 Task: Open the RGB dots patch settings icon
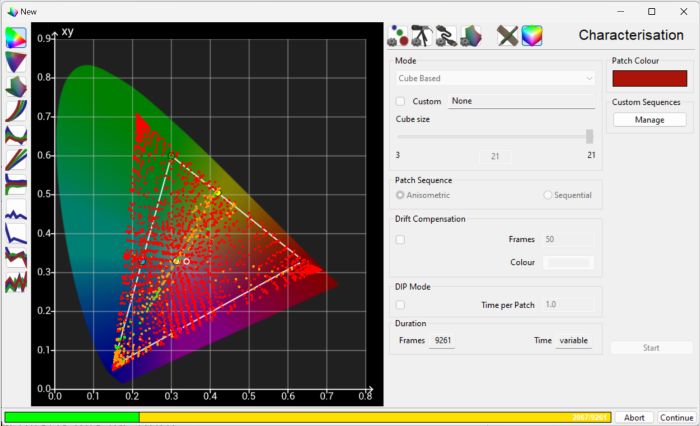click(398, 36)
